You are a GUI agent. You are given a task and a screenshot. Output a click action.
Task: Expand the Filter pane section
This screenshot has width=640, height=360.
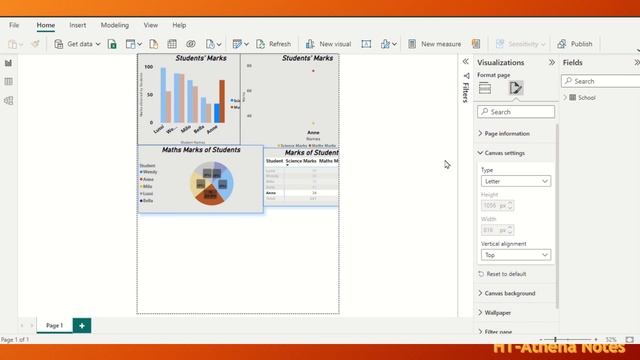pyautogui.click(x=495, y=332)
